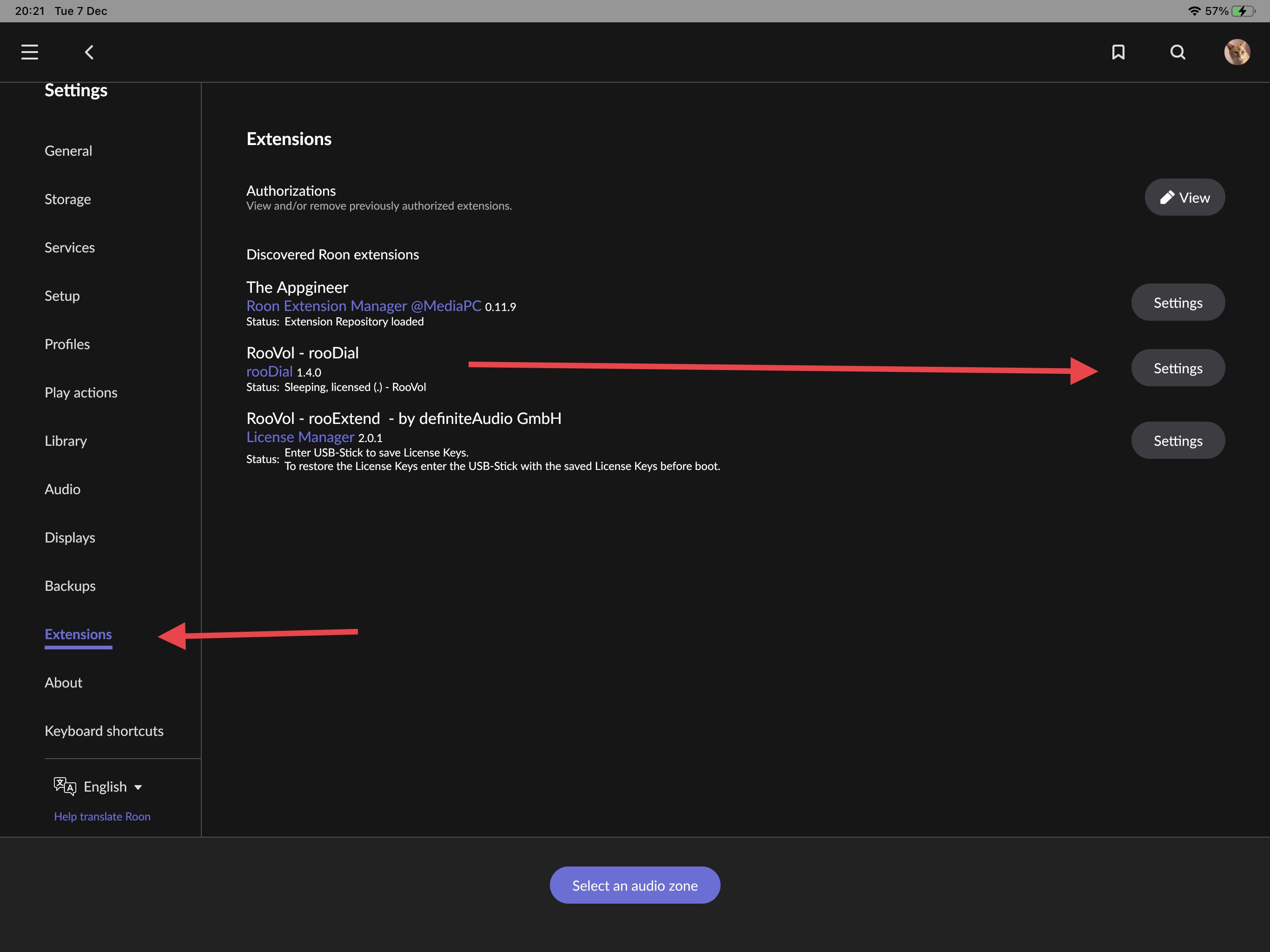Click the rooDial extension name link
The height and width of the screenshot is (952, 1270).
click(x=269, y=371)
